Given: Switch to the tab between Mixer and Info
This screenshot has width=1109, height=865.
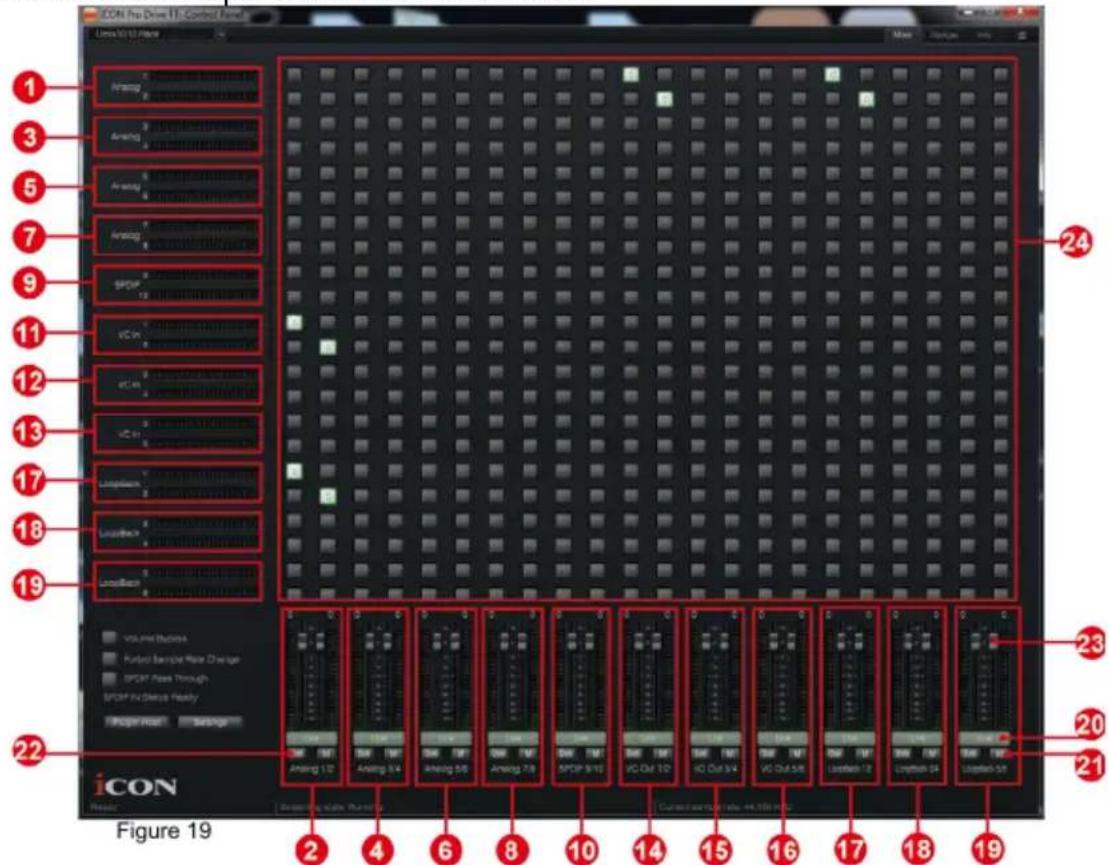Looking at the screenshot, I should [x=943, y=35].
